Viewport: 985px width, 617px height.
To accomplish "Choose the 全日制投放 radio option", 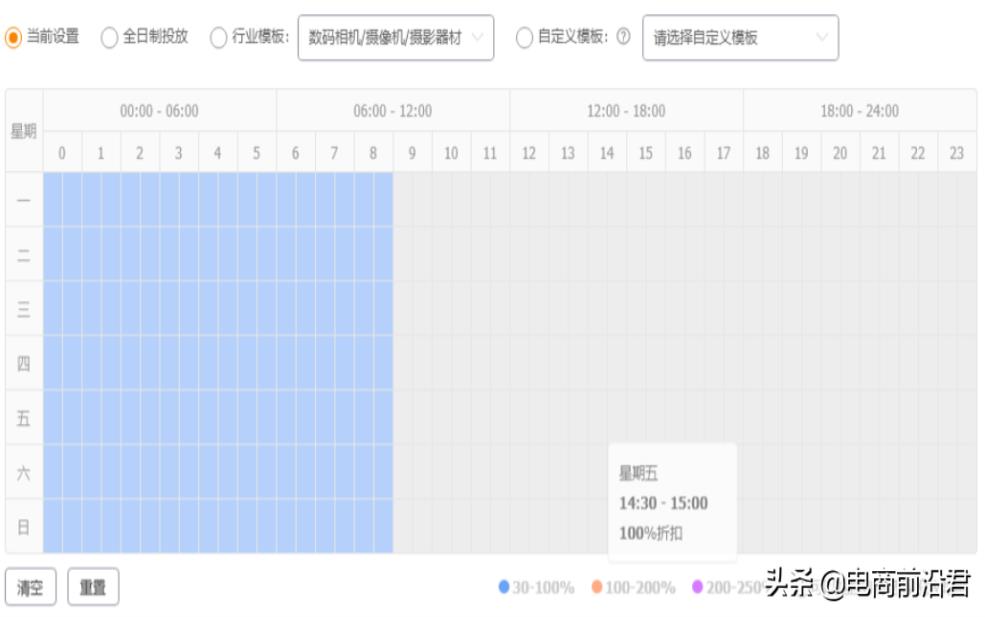I will (x=109, y=37).
